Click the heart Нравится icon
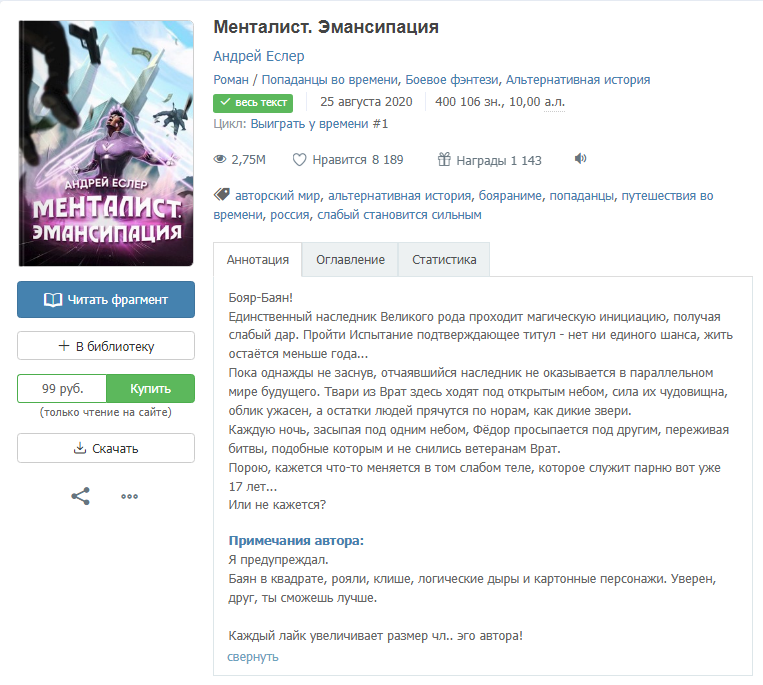This screenshot has height=685, width=763. pos(299,160)
